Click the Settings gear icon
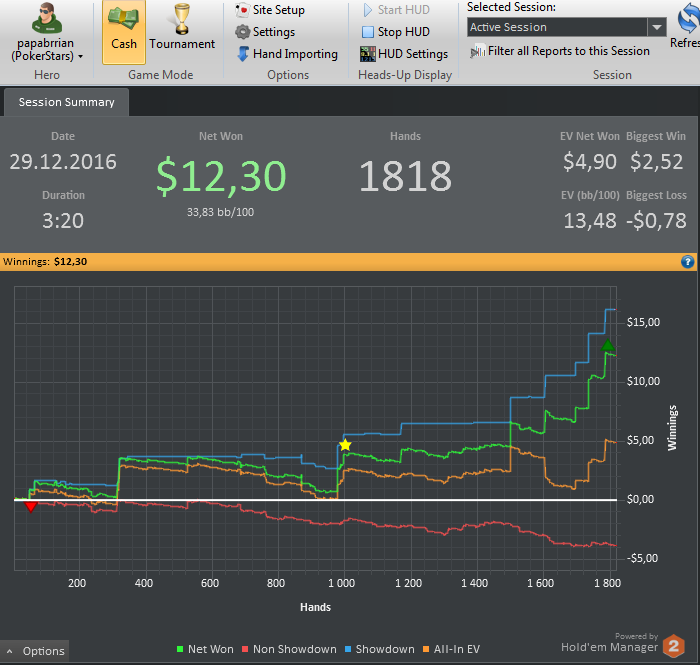 tap(242, 32)
